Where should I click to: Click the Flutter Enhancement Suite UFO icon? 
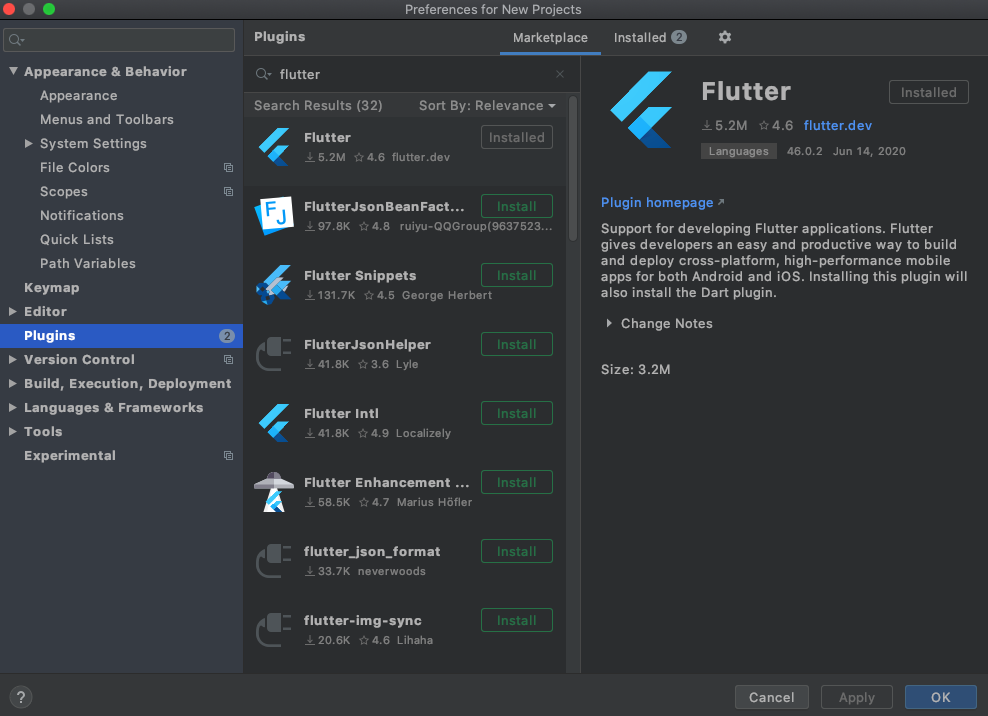tap(274, 492)
